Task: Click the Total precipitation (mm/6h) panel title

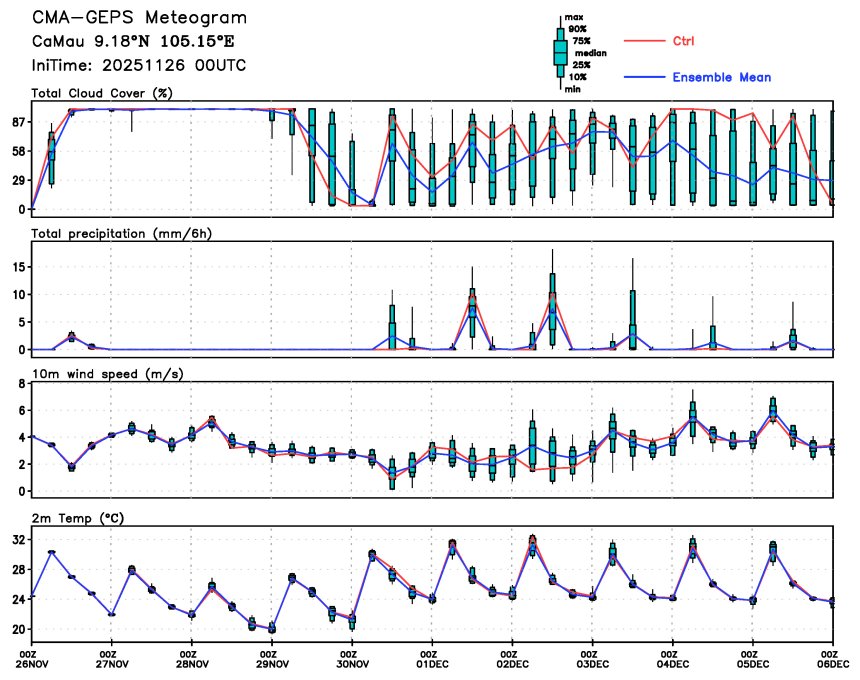Action: tap(122, 234)
